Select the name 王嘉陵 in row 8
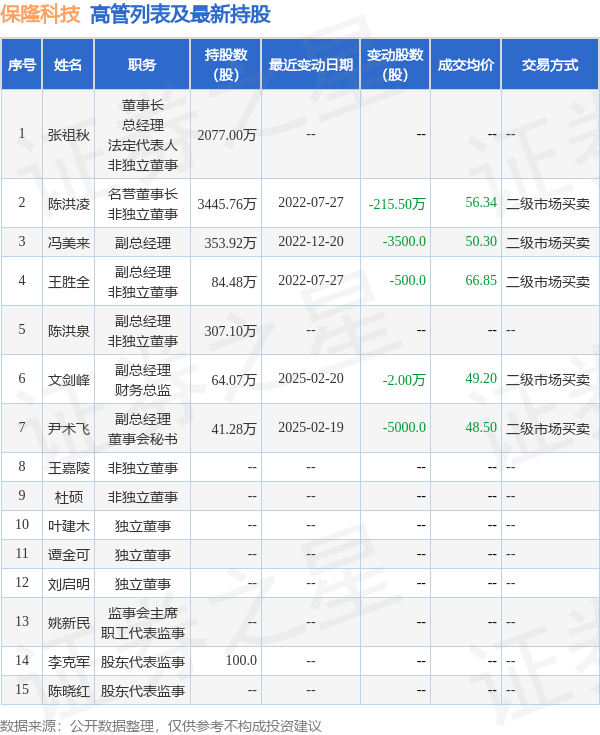The width and height of the screenshot is (600, 735). click(x=68, y=467)
